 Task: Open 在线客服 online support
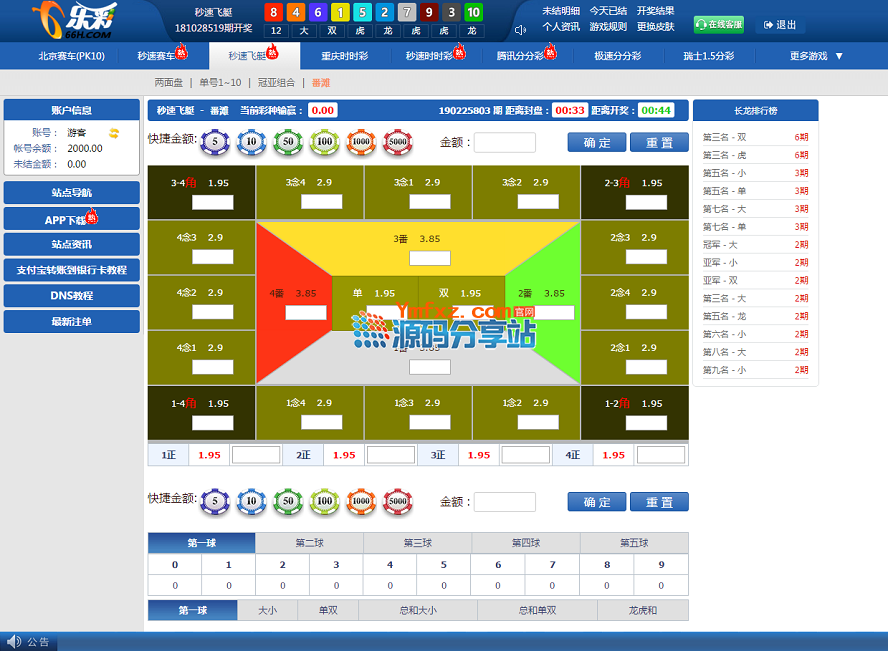tap(718, 25)
